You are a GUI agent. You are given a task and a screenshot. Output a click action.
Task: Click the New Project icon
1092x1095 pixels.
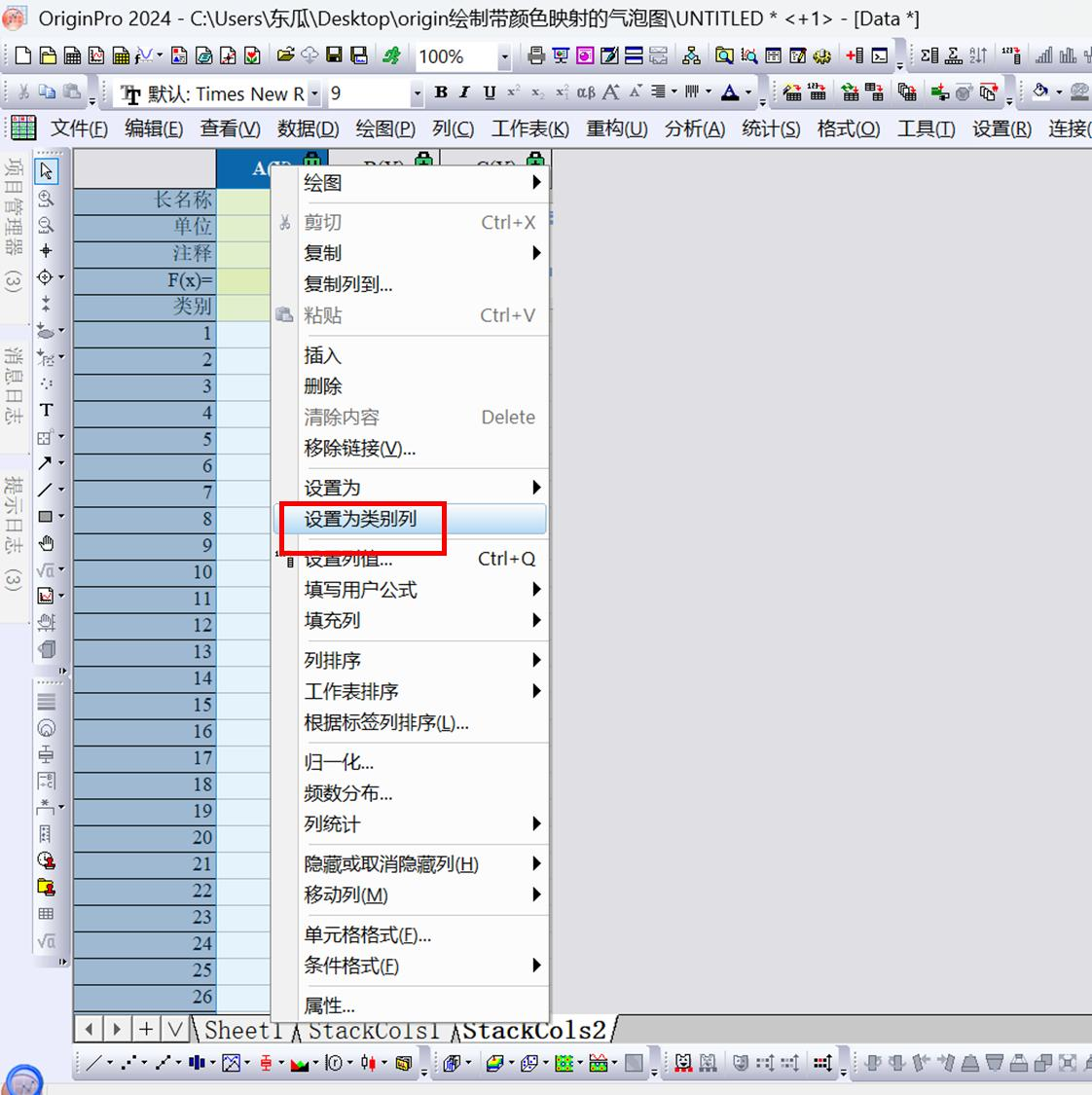(22, 55)
